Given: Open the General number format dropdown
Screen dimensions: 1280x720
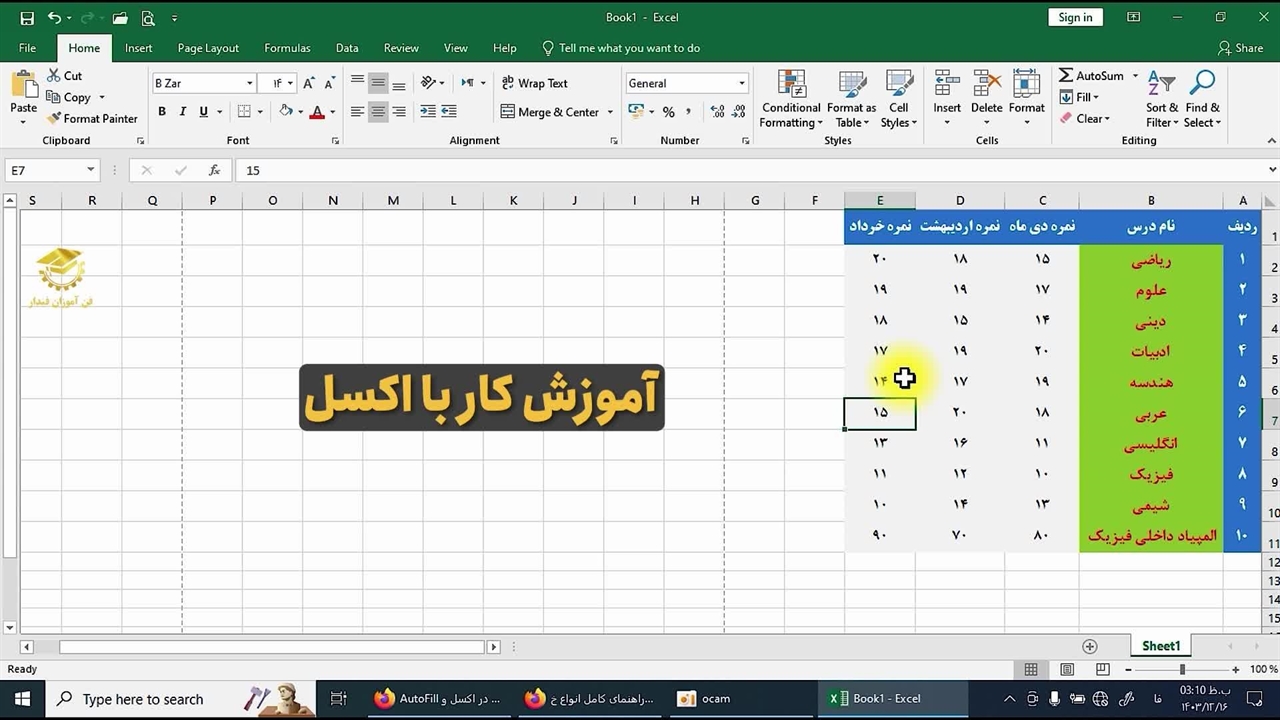Looking at the screenshot, I should [x=741, y=84].
